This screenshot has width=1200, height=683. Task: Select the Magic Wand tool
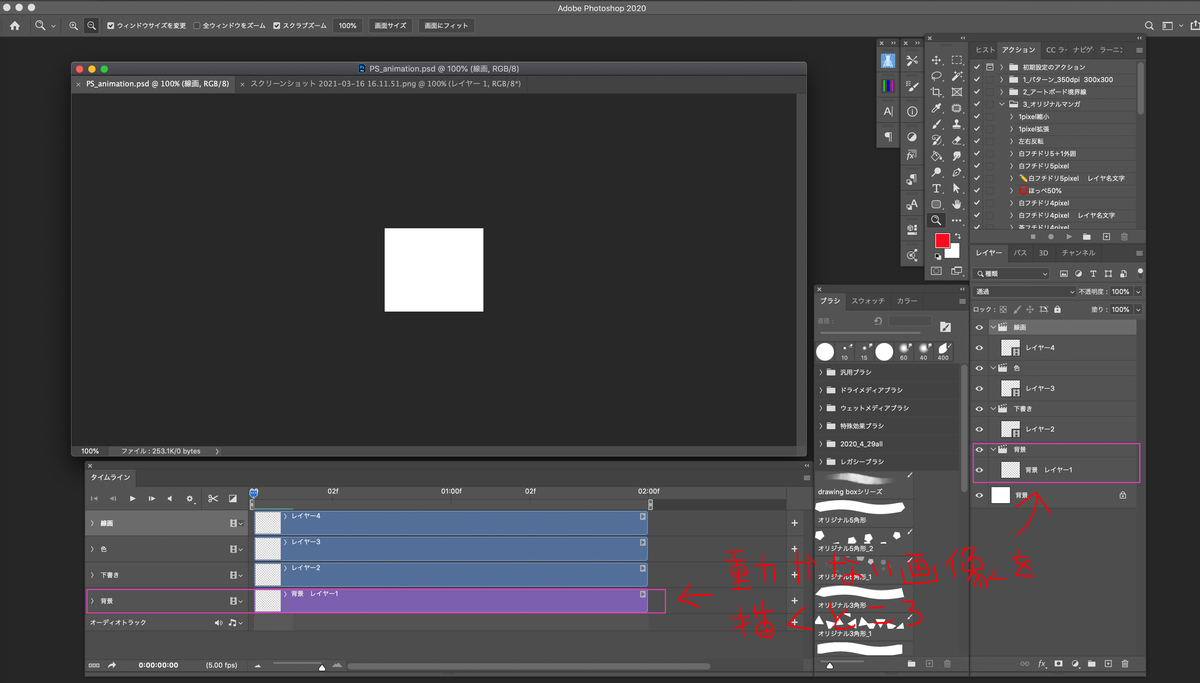pyautogui.click(x=957, y=76)
